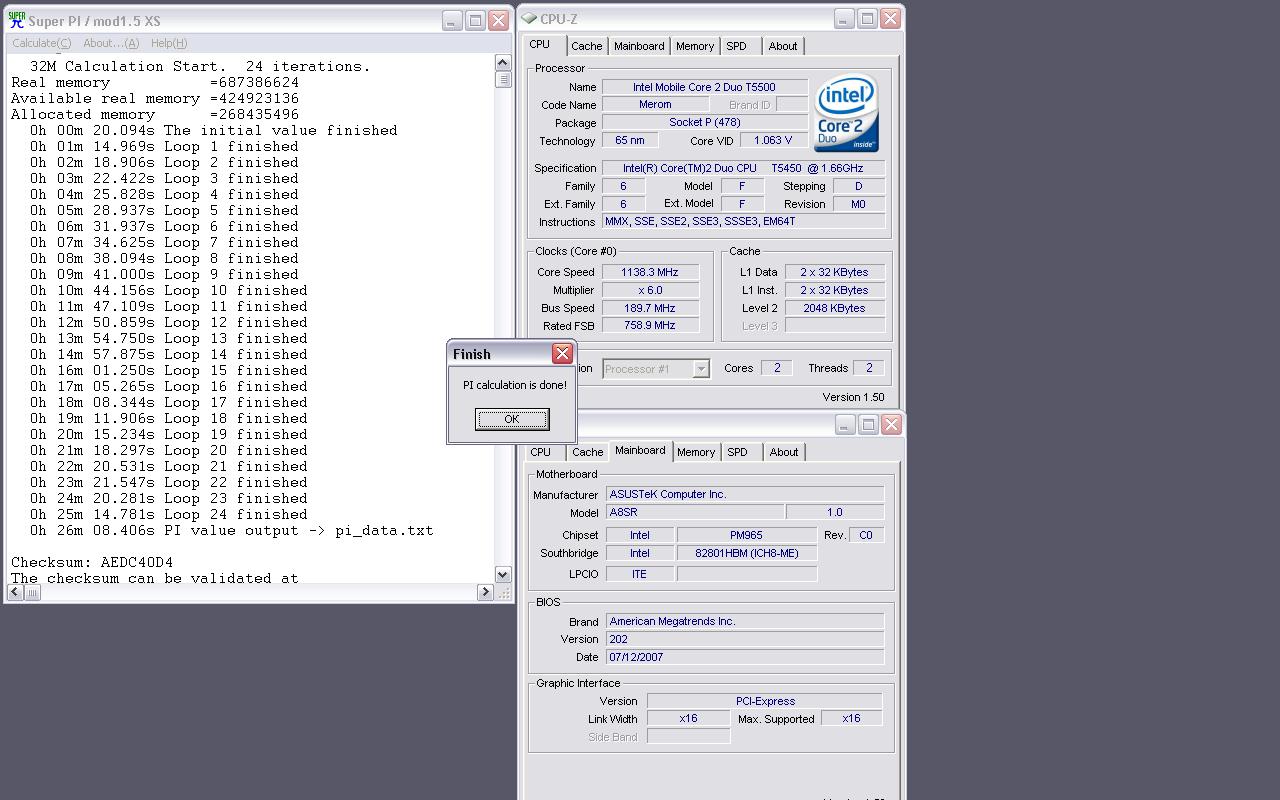The image size is (1280, 800).
Task: Confirm the Finish dialog with OK
Action: tap(511, 419)
